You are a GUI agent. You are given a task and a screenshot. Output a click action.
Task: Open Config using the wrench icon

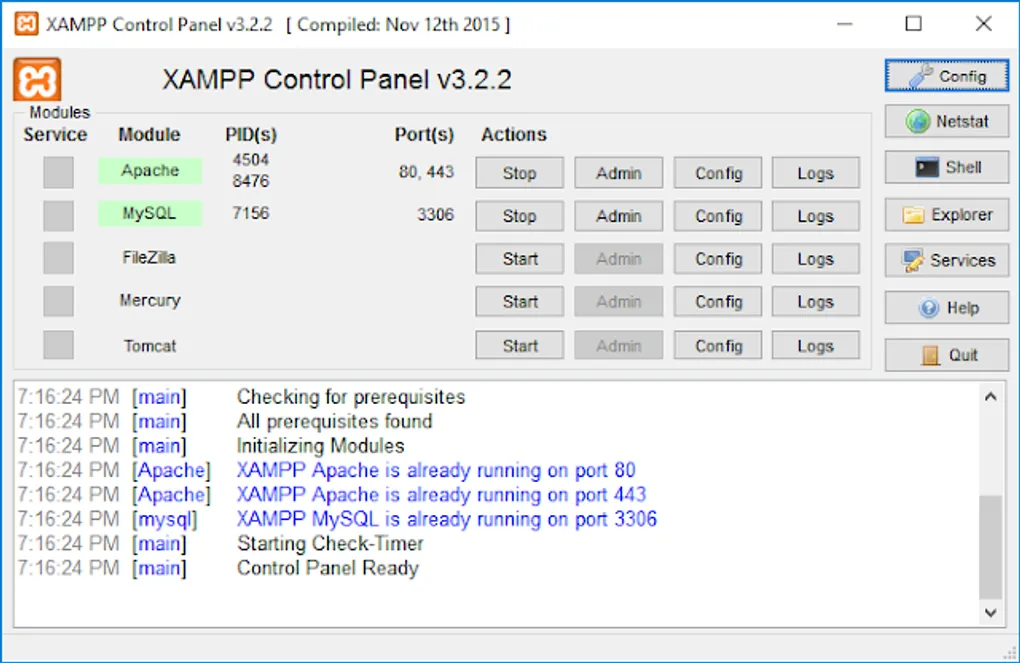(944, 75)
